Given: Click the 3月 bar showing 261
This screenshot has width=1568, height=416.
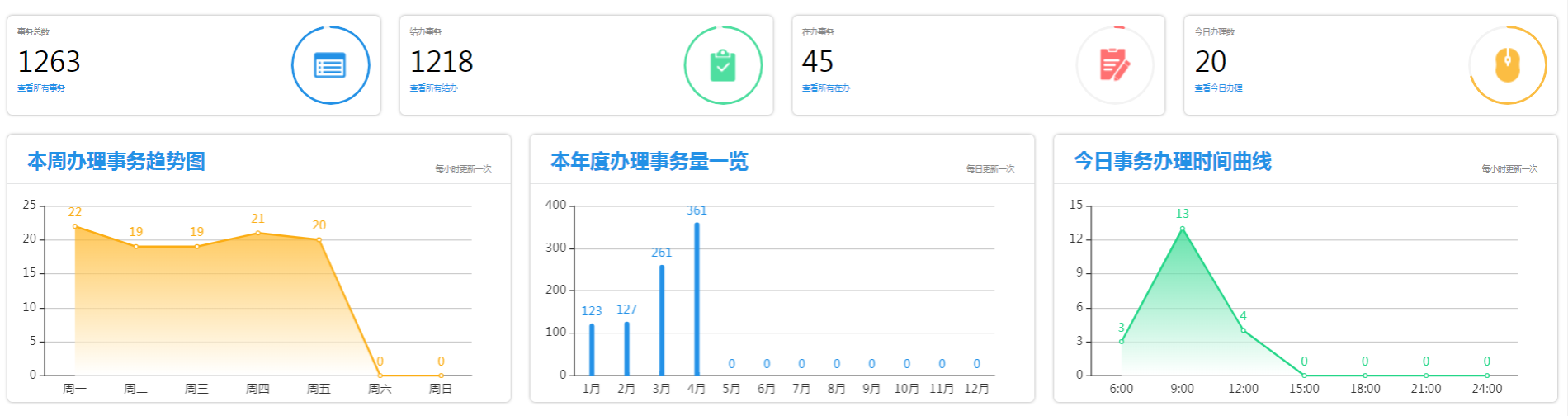Looking at the screenshot, I should coord(662,320).
